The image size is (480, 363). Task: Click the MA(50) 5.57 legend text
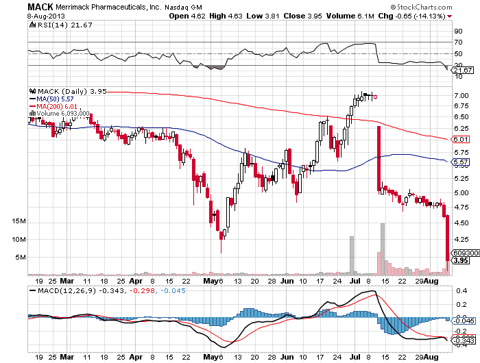[x=55, y=99]
